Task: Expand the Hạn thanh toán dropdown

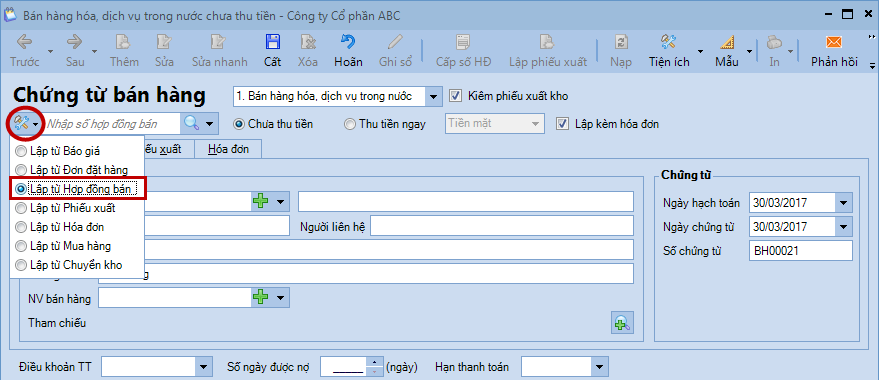Action: (x=599, y=367)
